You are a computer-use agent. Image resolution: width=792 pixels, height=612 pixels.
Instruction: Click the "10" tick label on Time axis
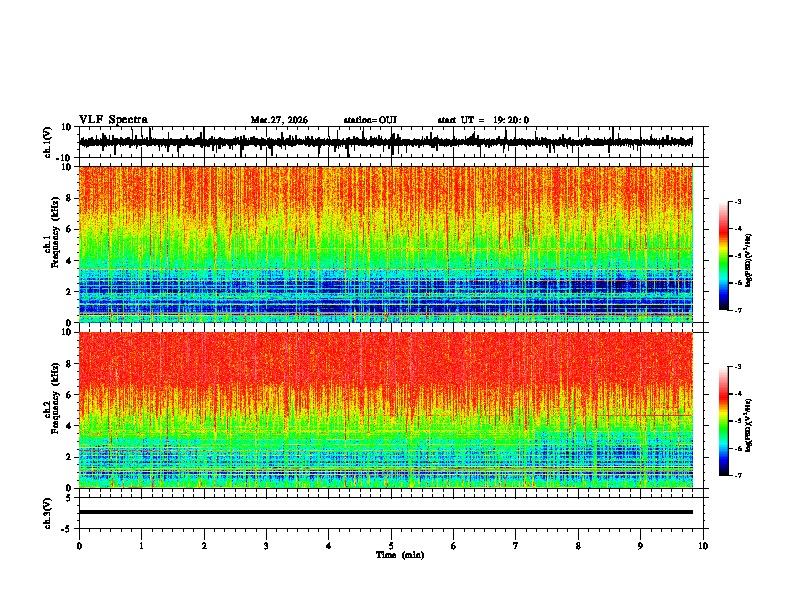[703, 546]
